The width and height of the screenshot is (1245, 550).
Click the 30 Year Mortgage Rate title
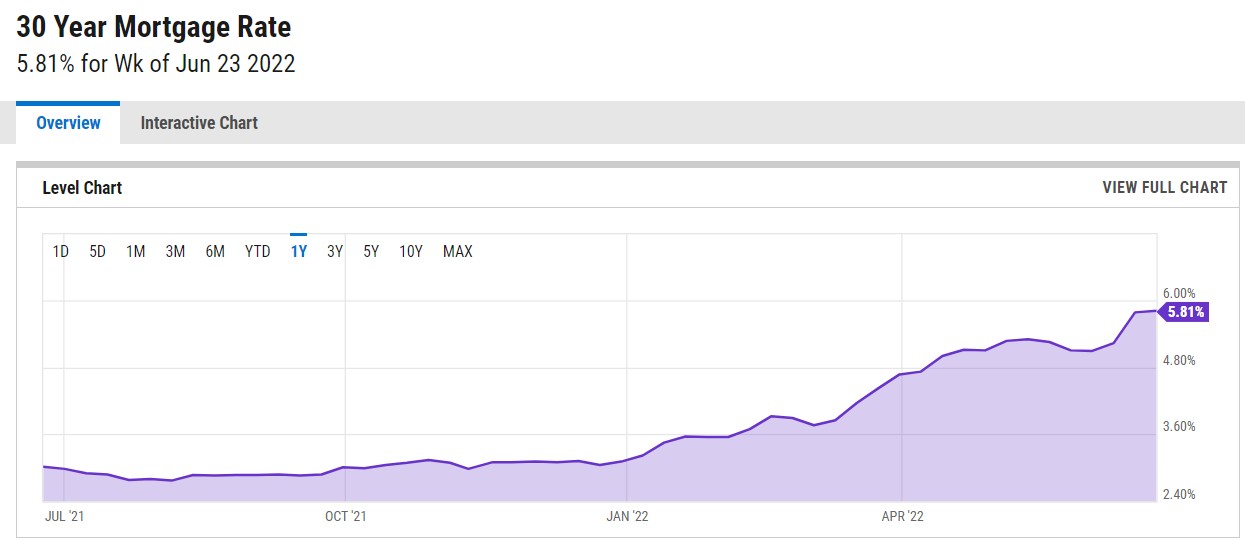pyautogui.click(x=154, y=27)
